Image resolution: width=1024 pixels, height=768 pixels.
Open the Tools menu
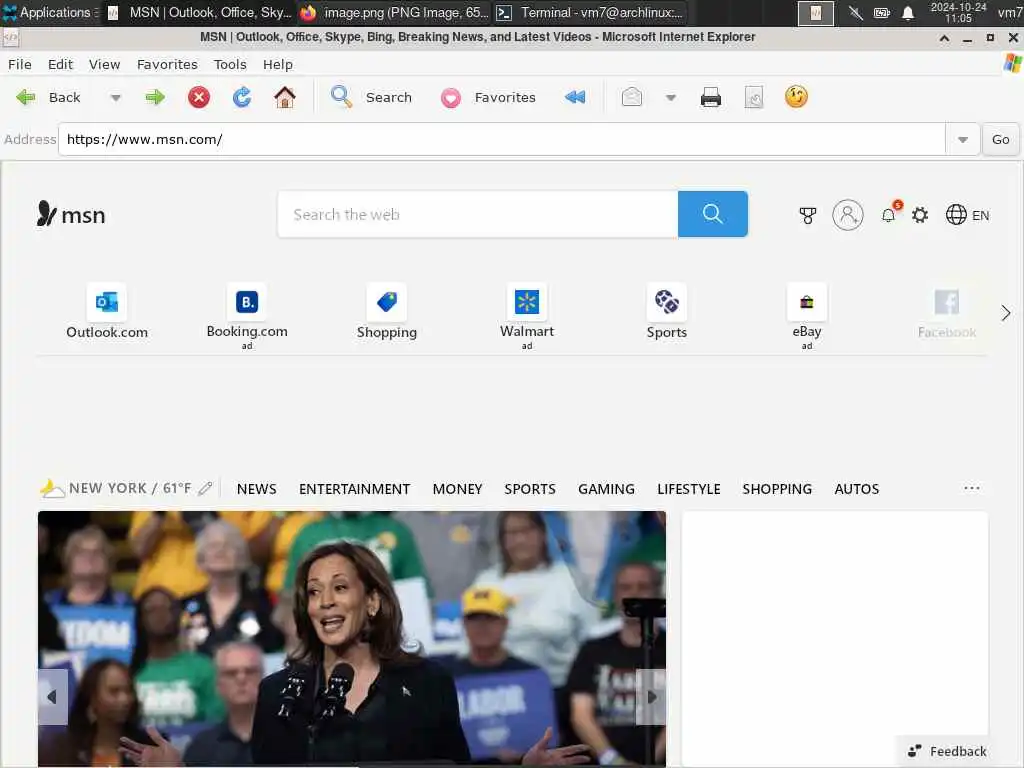coord(230,64)
